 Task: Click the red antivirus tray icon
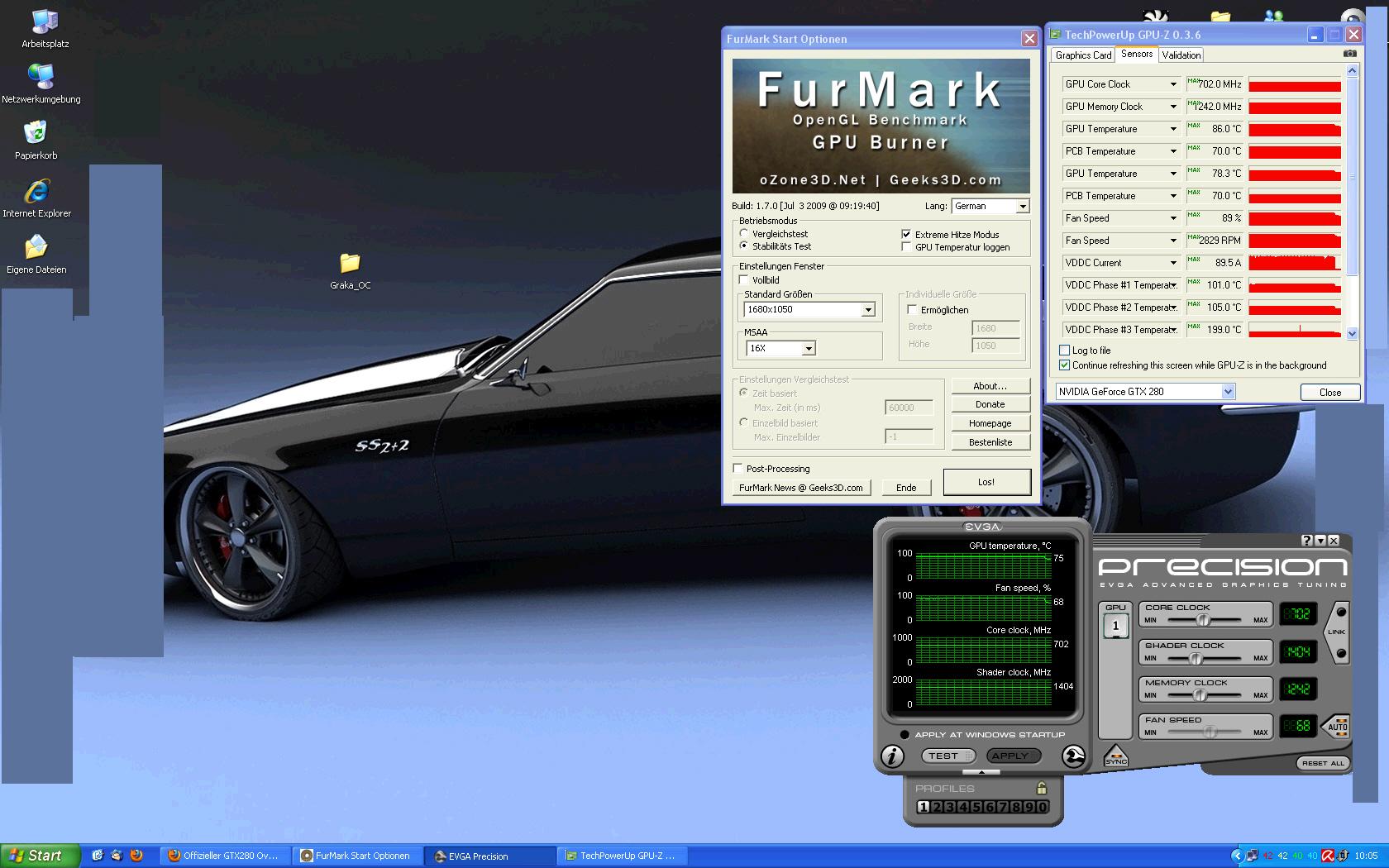tap(1328, 856)
